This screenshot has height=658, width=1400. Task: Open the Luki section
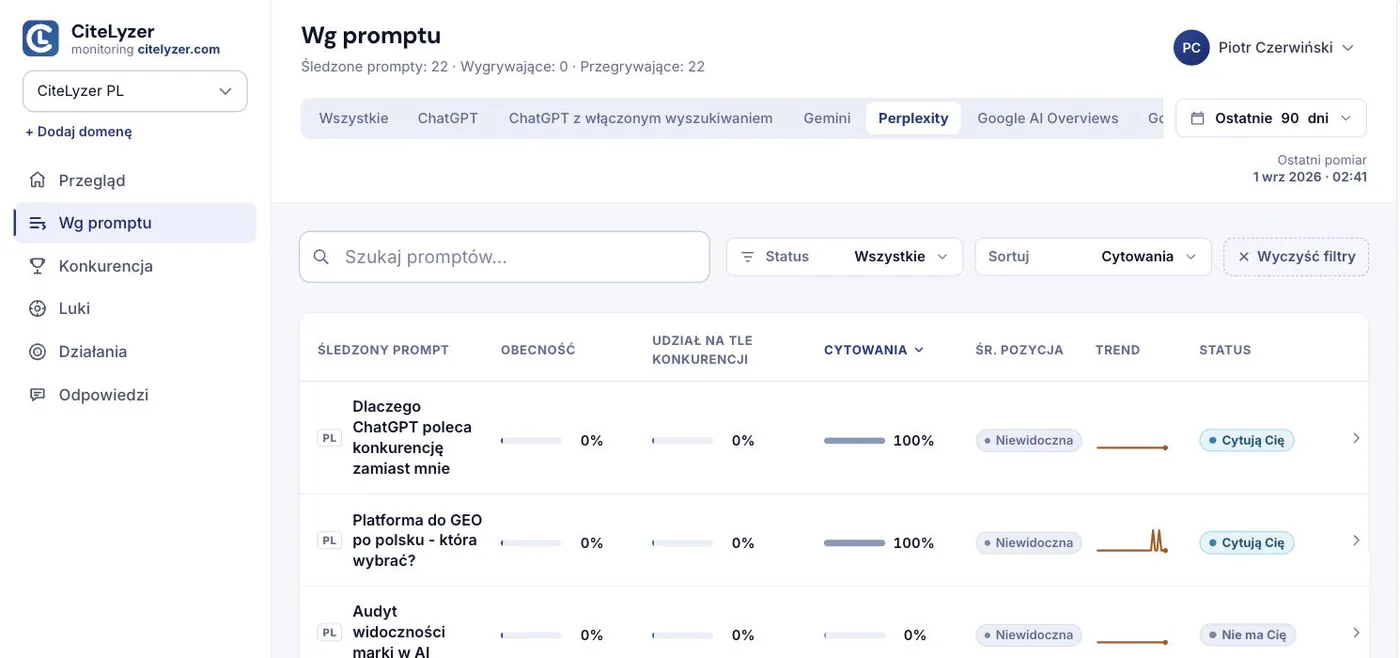coord(135,308)
